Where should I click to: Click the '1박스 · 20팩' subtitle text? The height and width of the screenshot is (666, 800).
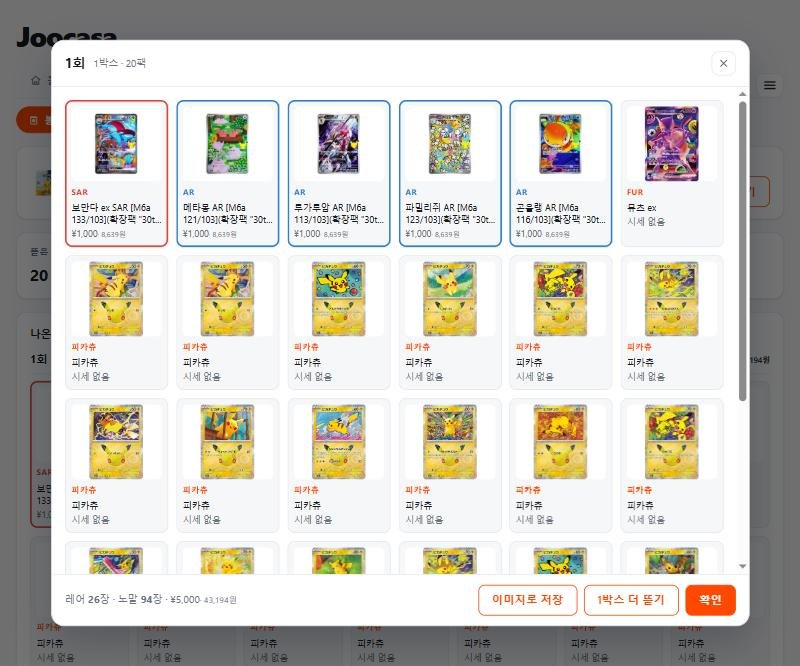[119, 63]
